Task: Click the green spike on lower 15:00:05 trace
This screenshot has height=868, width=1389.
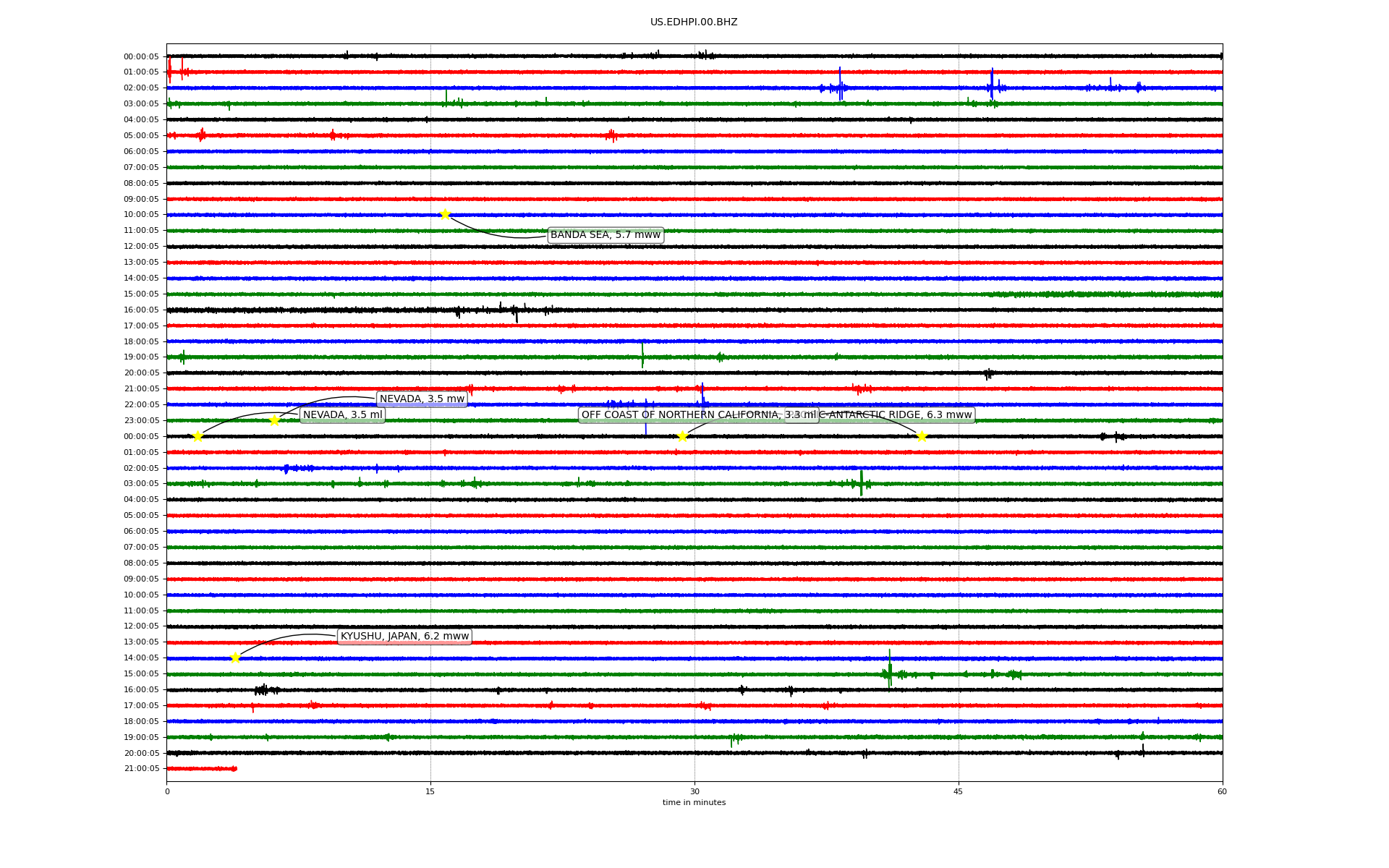Action: pyautogui.click(x=890, y=671)
